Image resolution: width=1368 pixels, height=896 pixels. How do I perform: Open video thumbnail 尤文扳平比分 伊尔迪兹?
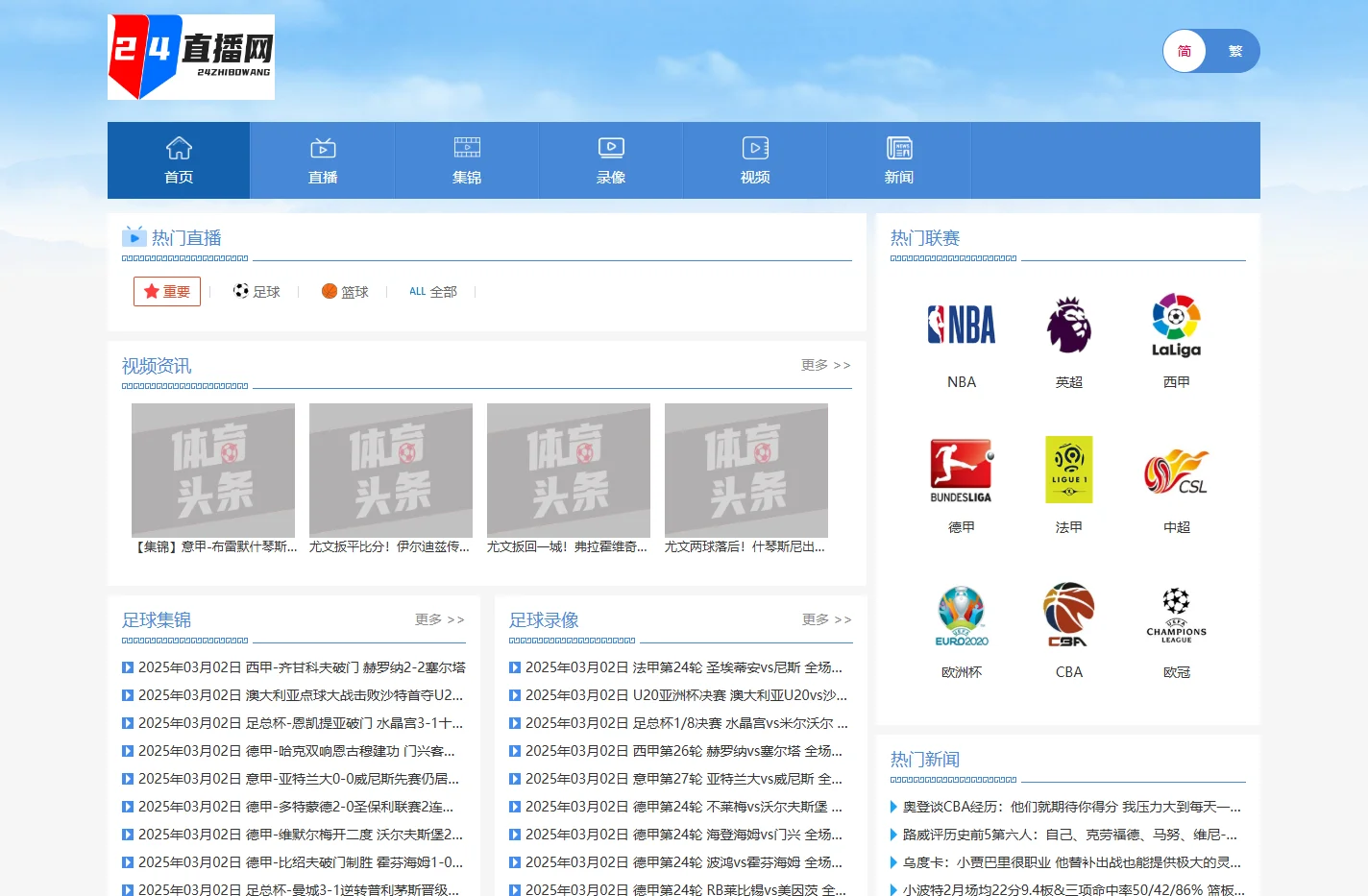391,470
